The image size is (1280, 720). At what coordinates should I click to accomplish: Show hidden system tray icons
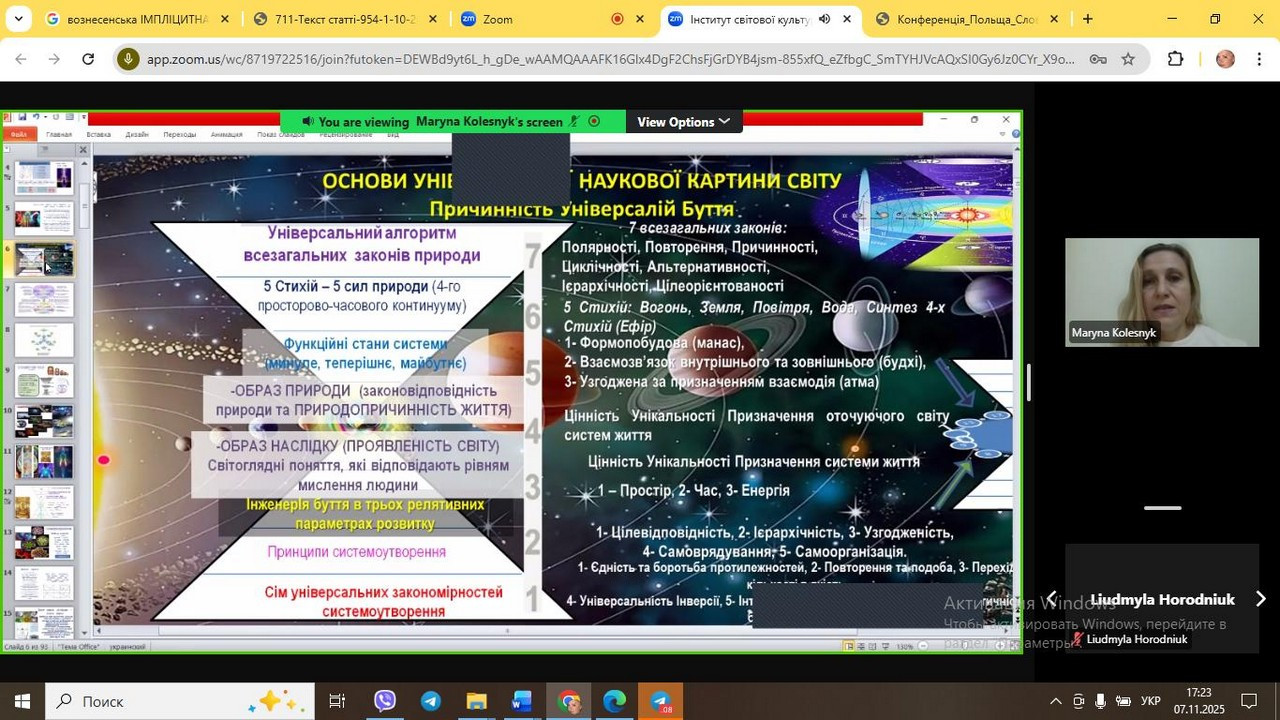coord(1055,701)
